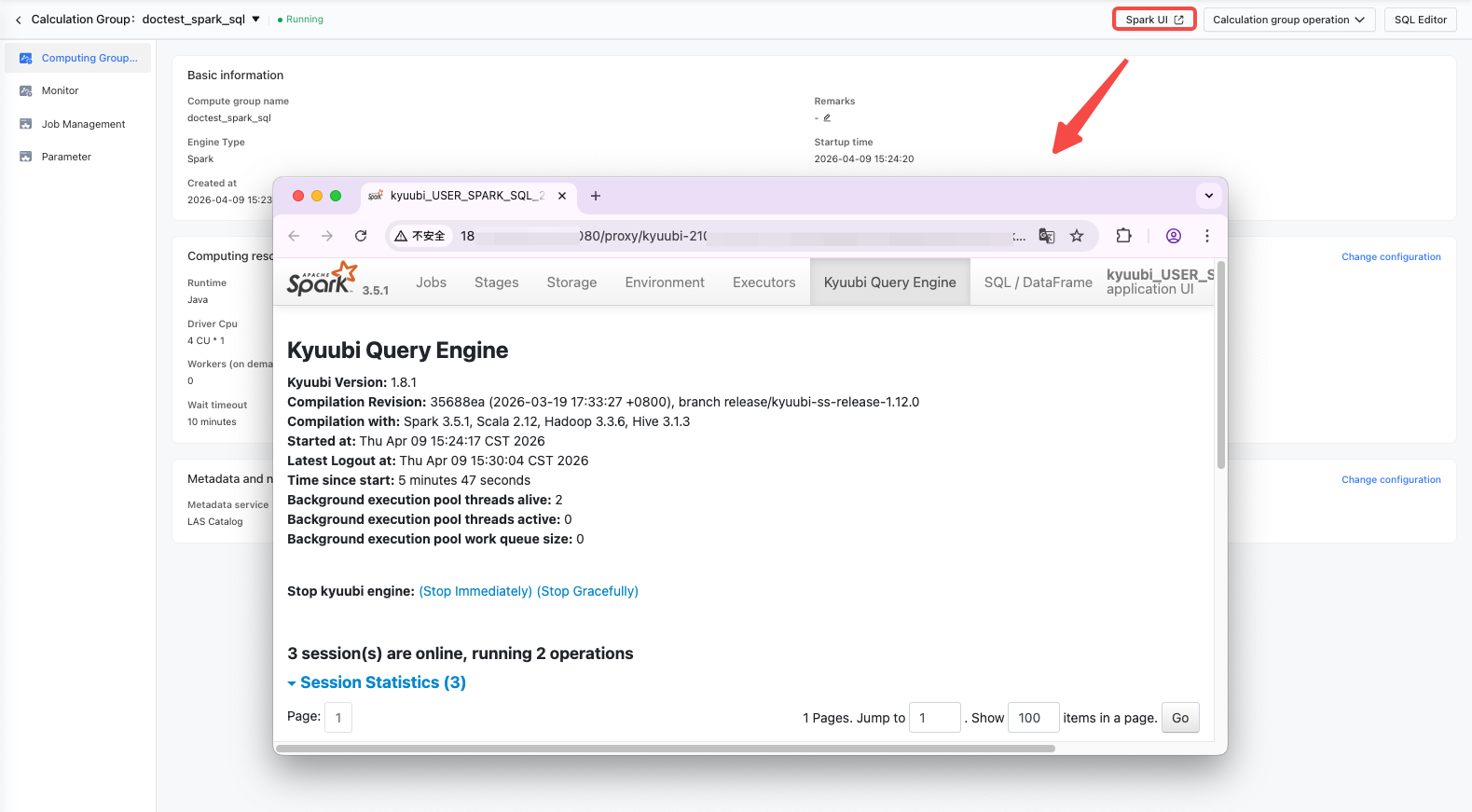The width and height of the screenshot is (1472, 812).
Task: Switch to the Executors tab
Action: (x=764, y=282)
